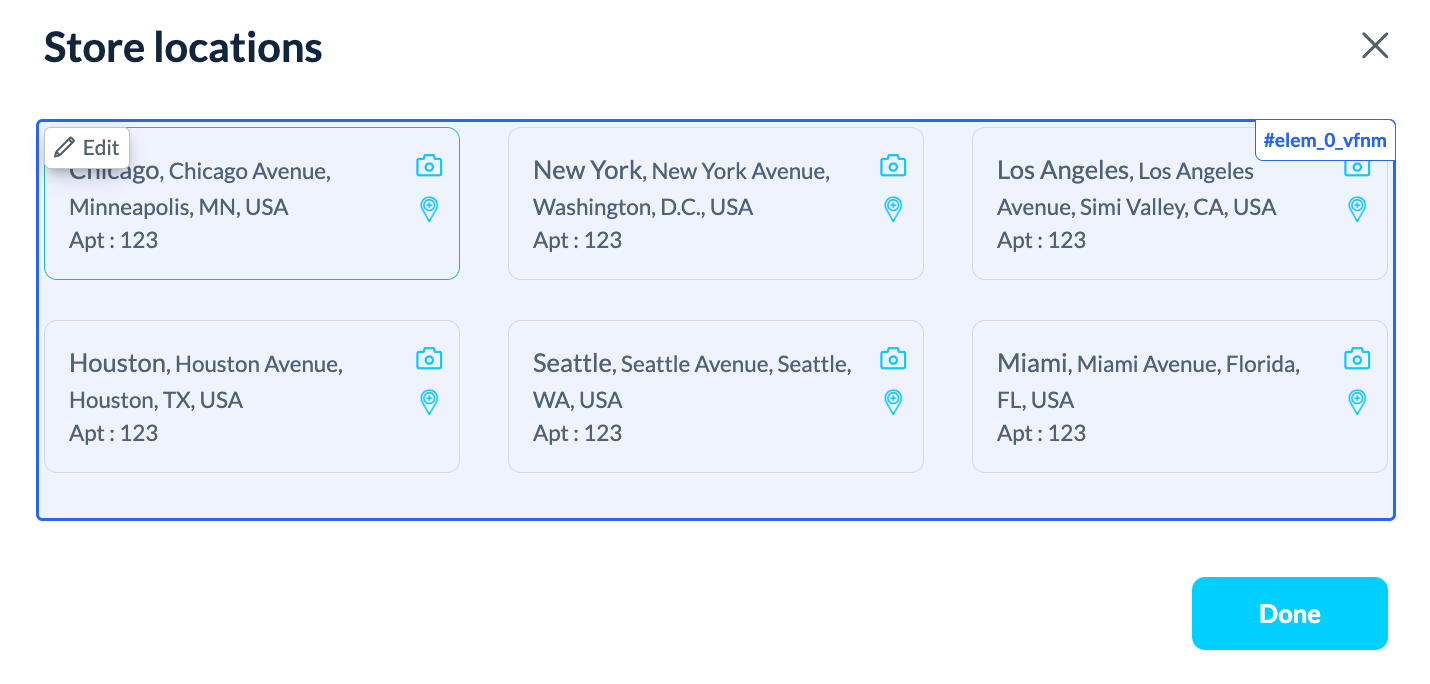Viewport: 1430px width, 684px height.
Task: Close the Store locations dialog
Action: pyautogui.click(x=1375, y=46)
